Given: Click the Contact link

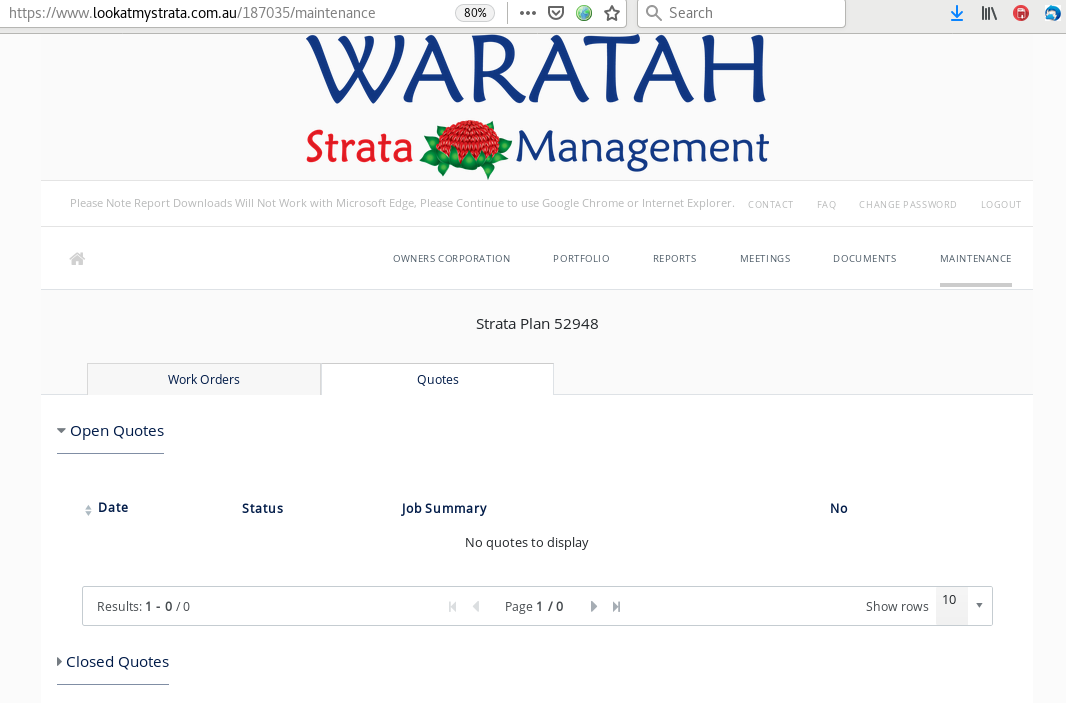Looking at the screenshot, I should [x=770, y=204].
